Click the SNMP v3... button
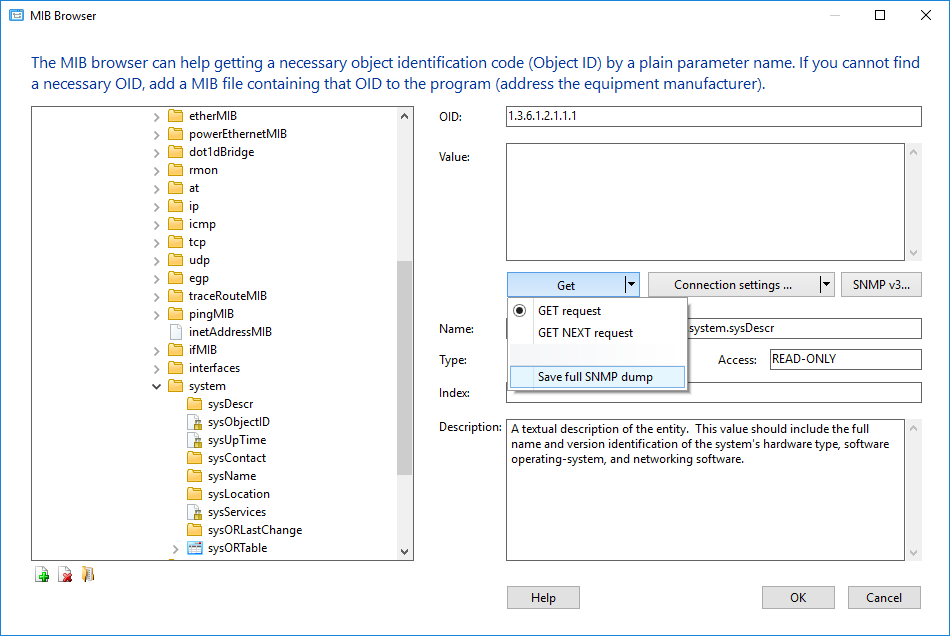The image size is (950, 636). tap(881, 285)
